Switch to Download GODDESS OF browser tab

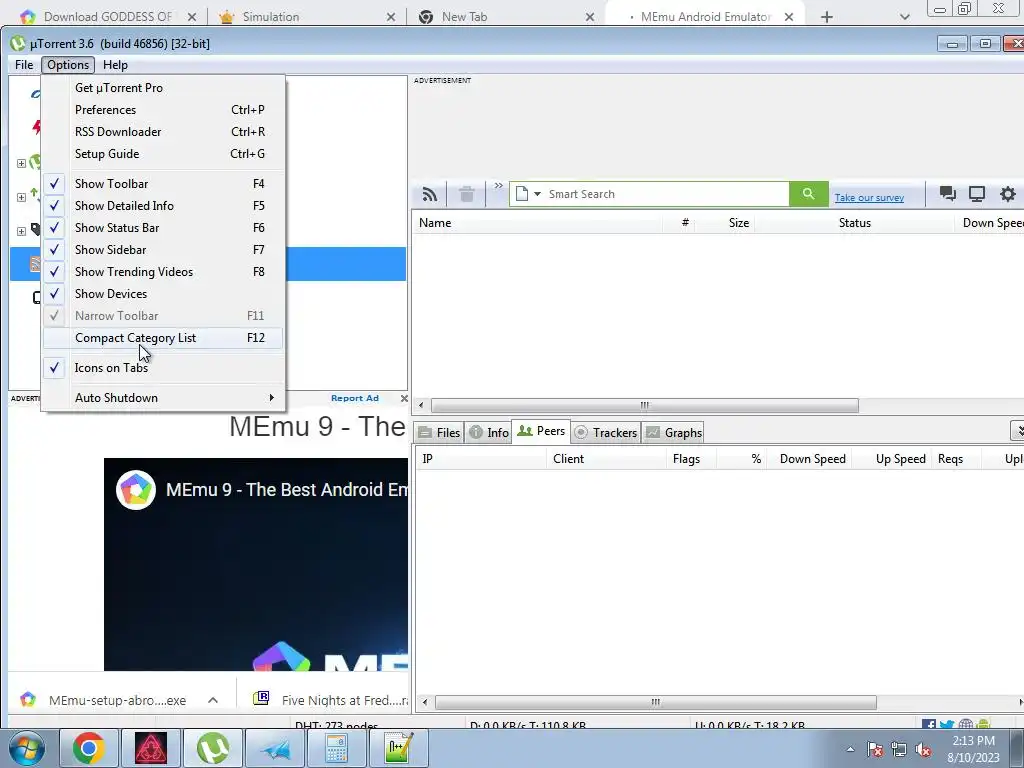pyautogui.click(x=108, y=17)
